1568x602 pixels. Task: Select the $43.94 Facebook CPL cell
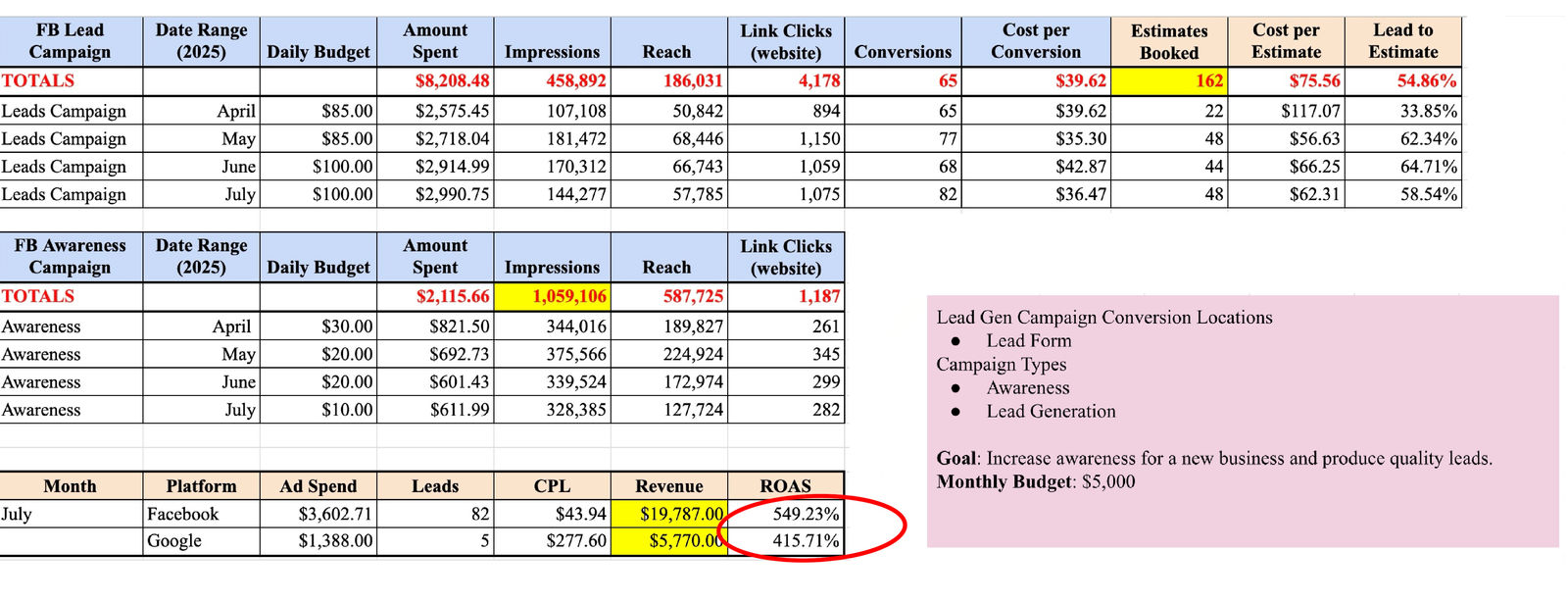[x=552, y=514]
